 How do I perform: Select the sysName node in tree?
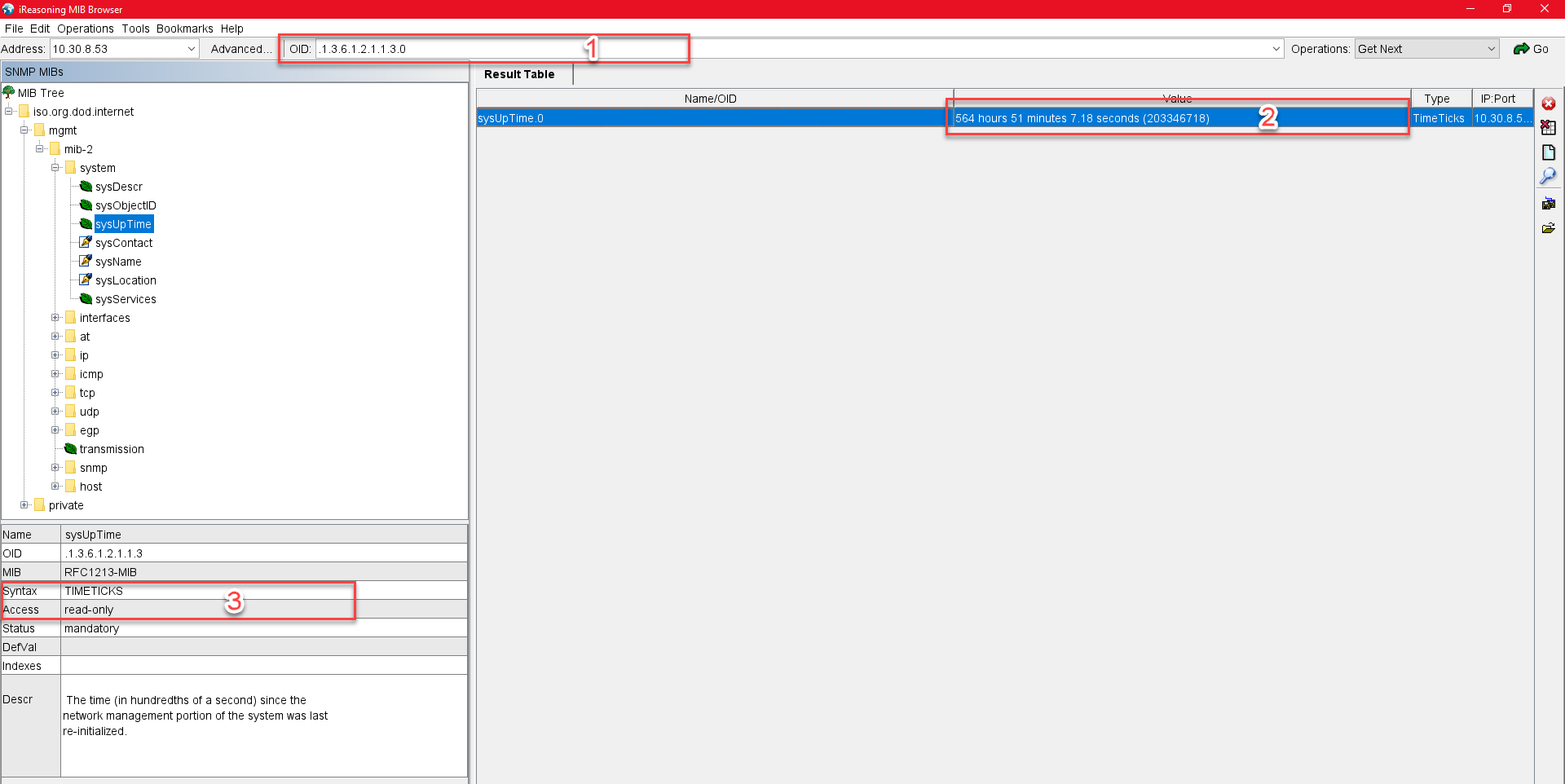point(118,262)
